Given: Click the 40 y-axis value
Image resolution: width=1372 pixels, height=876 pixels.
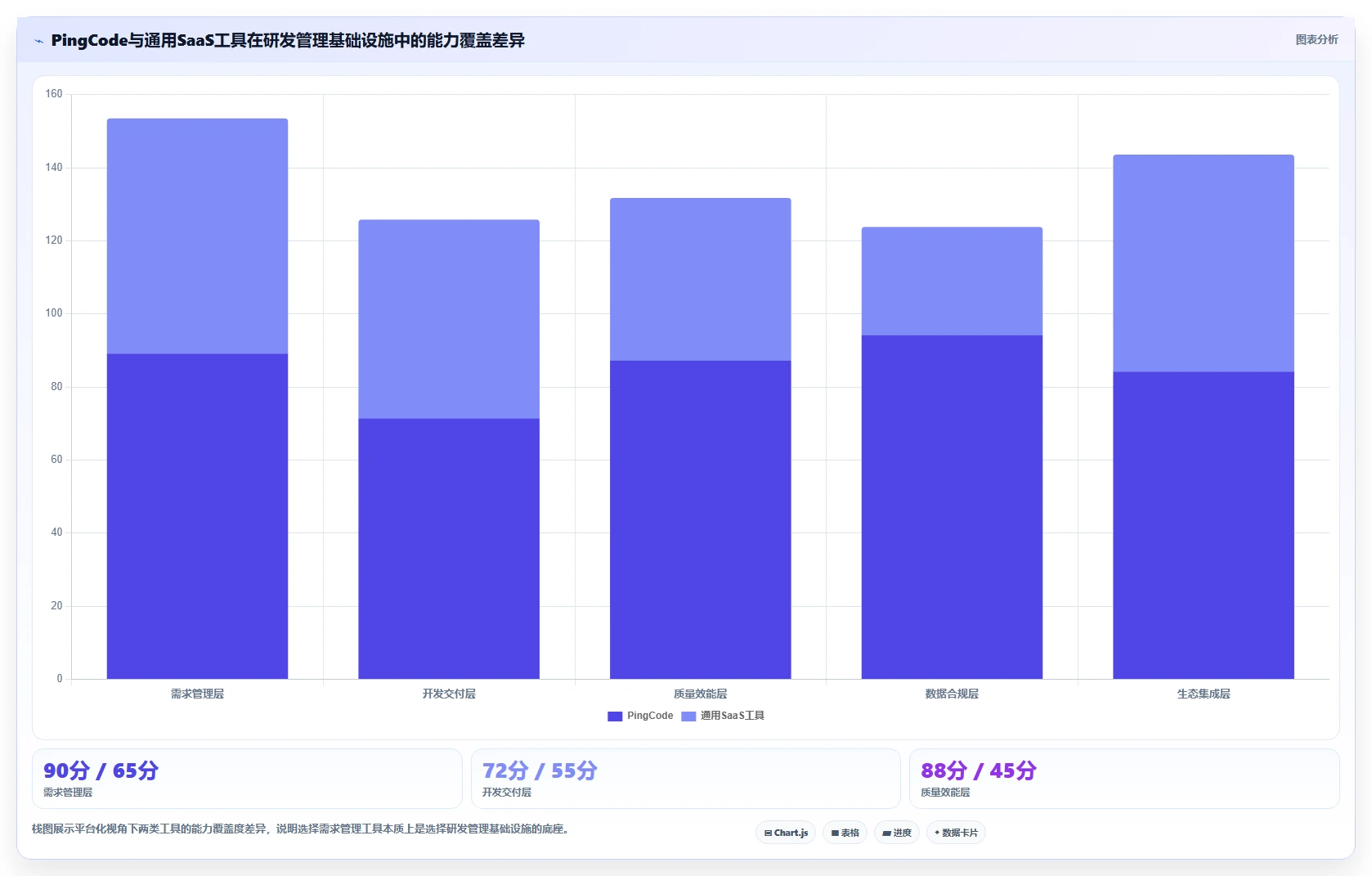Looking at the screenshot, I should pos(56,532).
